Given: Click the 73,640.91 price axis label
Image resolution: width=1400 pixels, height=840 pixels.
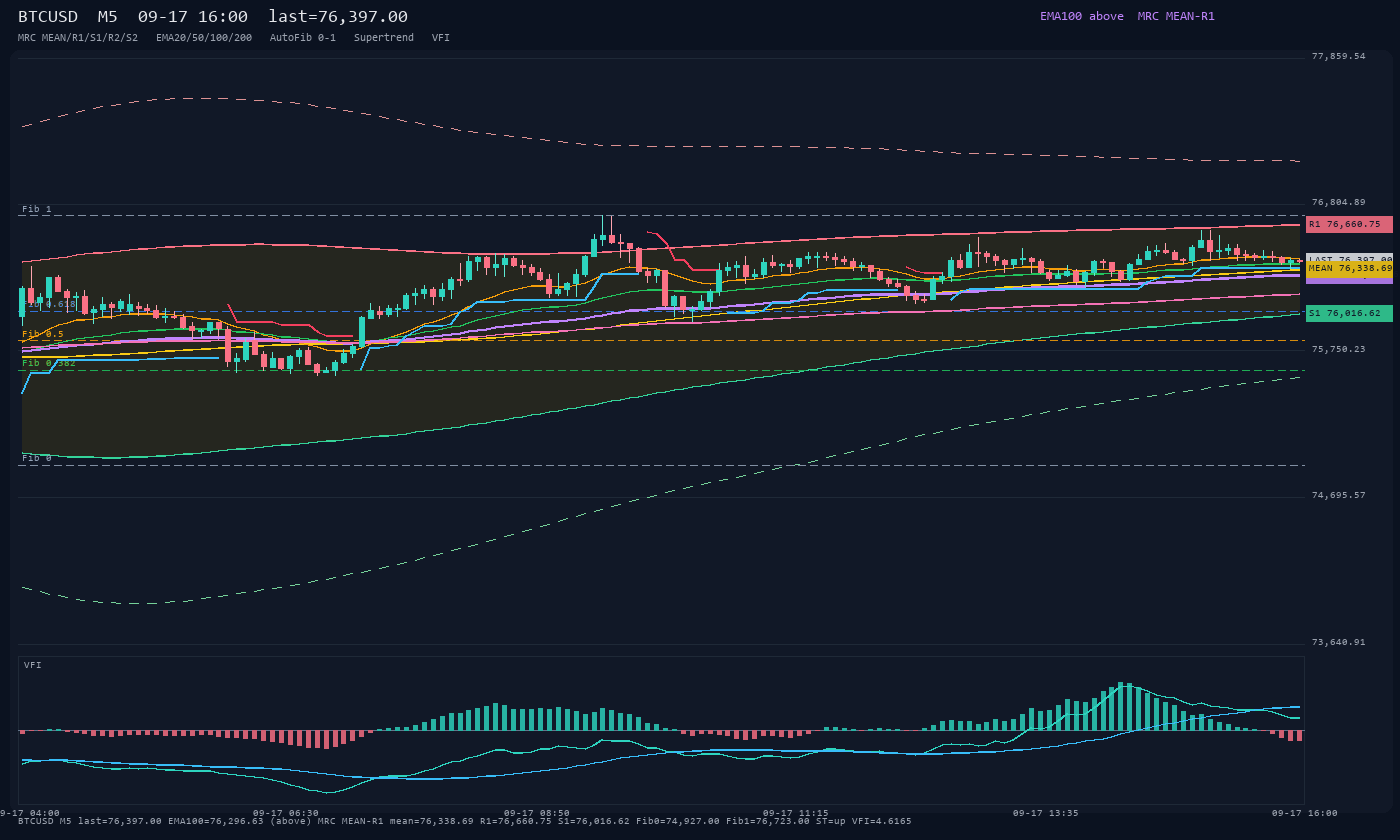Looking at the screenshot, I should pos(1338,642).
